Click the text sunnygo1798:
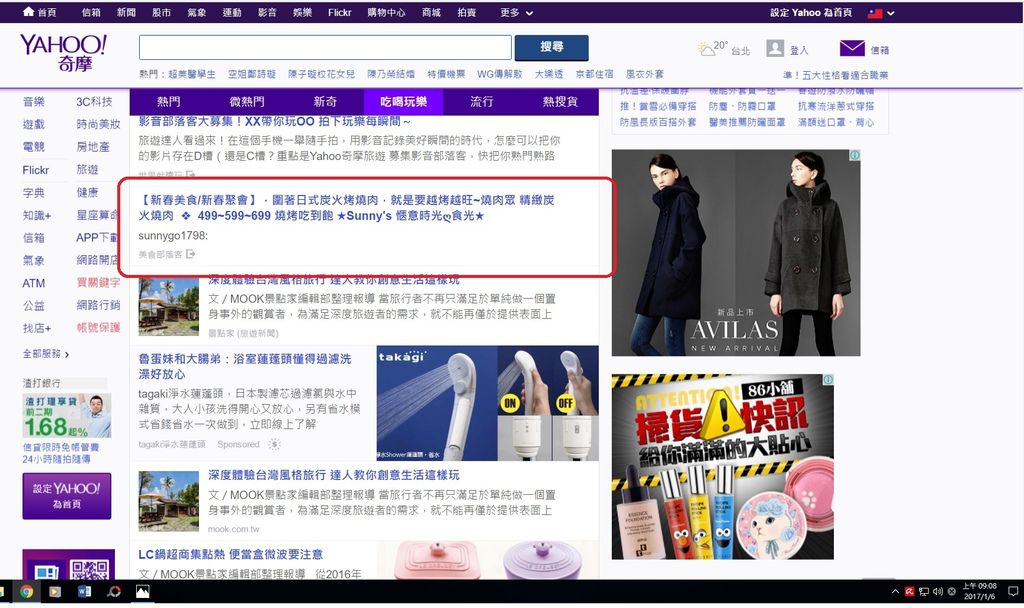The image size is (1024, 608). click(x=173, y=235)
